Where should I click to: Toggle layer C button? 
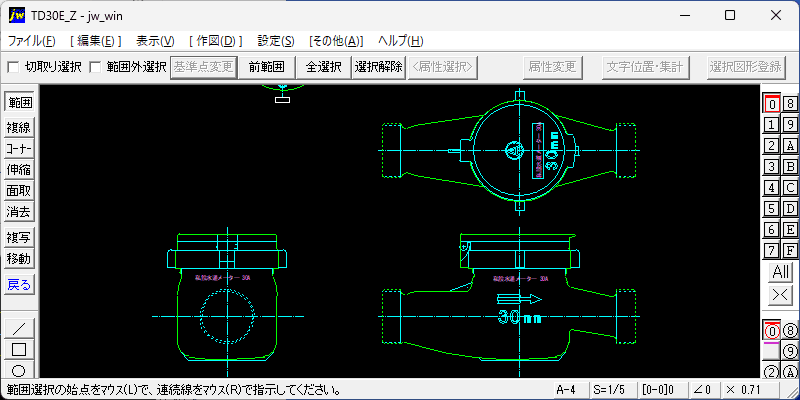coord(790,188)
